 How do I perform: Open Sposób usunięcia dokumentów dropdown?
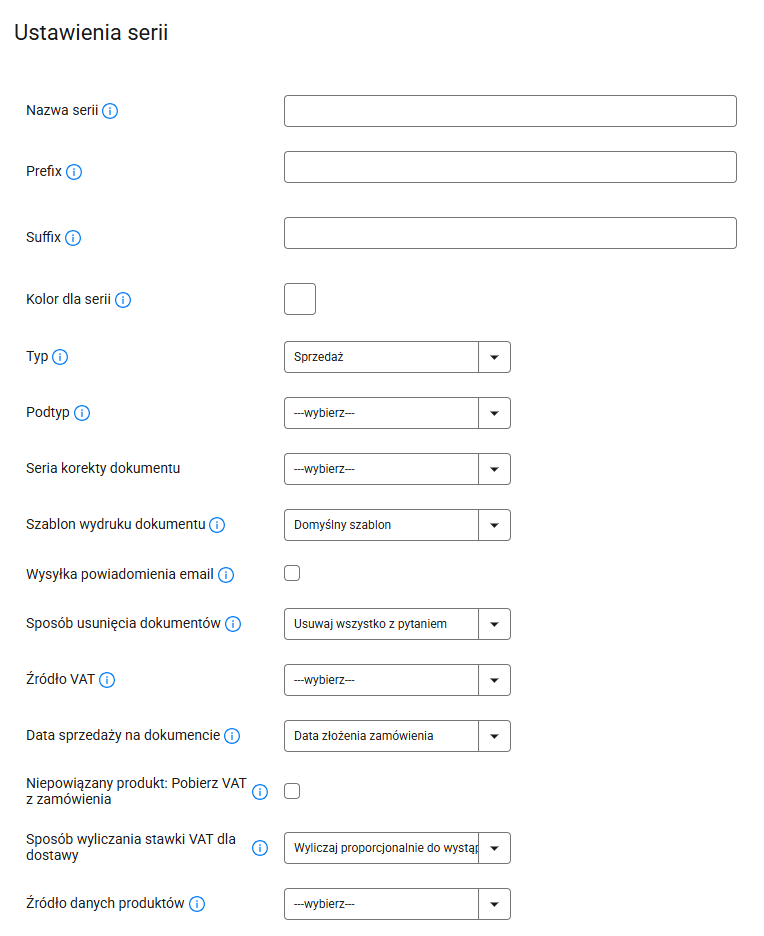[397, 624]
